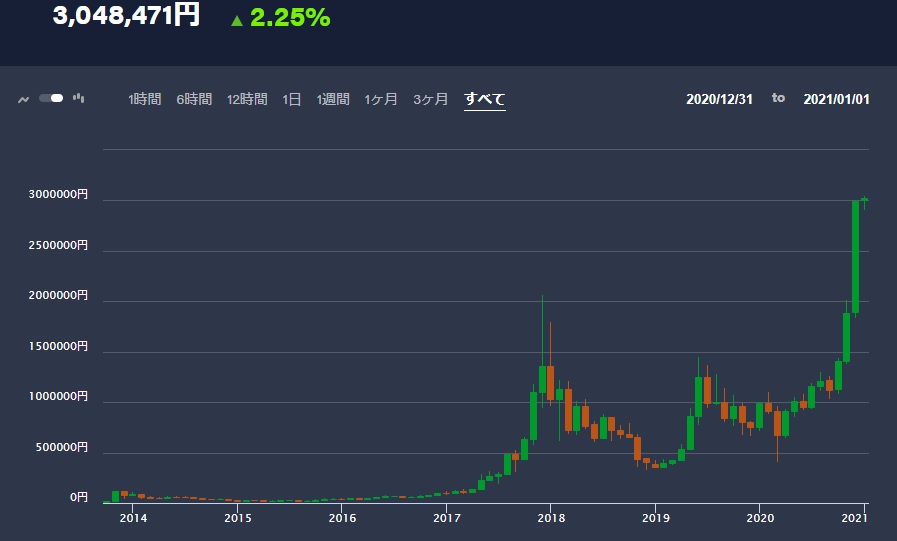This screenshot has height=541, width=897.
Task: Click the tallest green candle reaching 3000000円
Action: pos(856,257)
